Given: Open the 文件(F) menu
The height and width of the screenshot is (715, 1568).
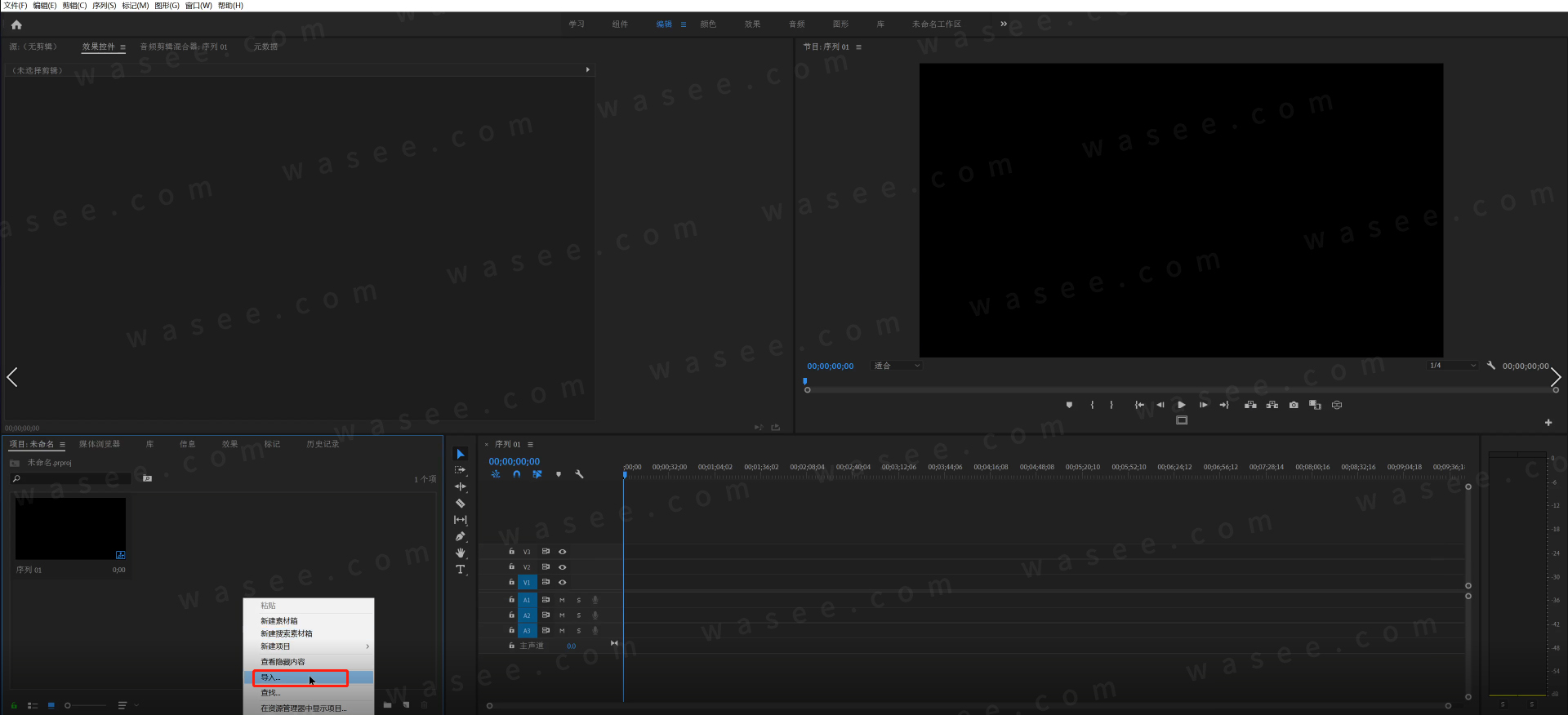Looking at the screenshot, I should pyautogui.click(x=16, y=6).
